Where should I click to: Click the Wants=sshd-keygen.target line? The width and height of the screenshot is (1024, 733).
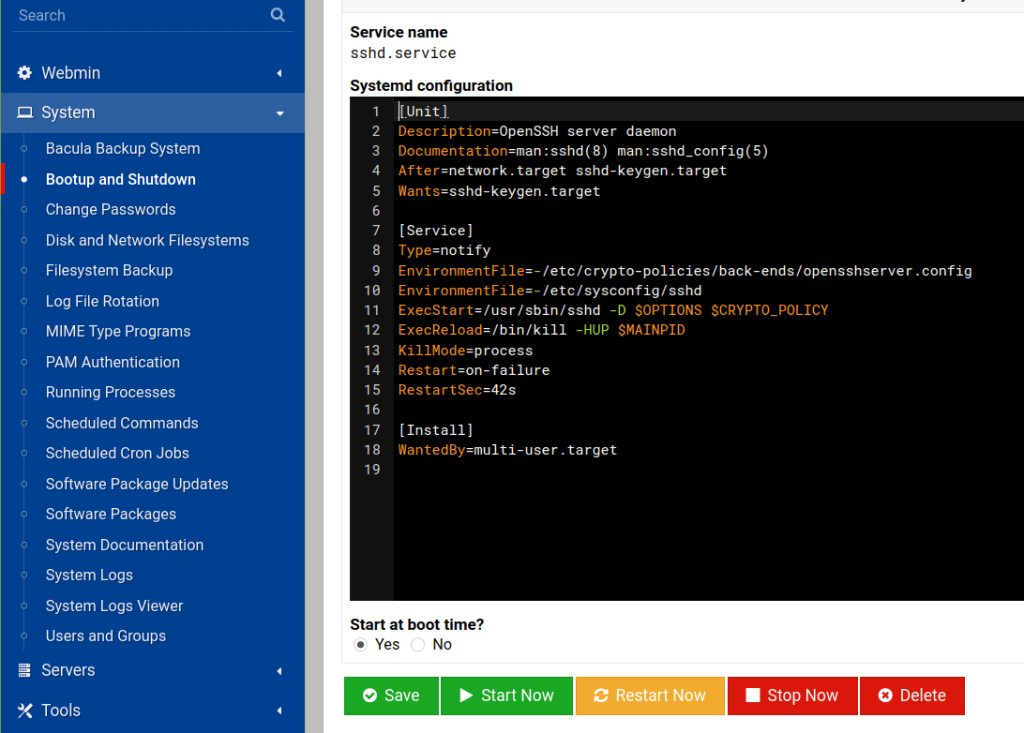coord(499,191)
